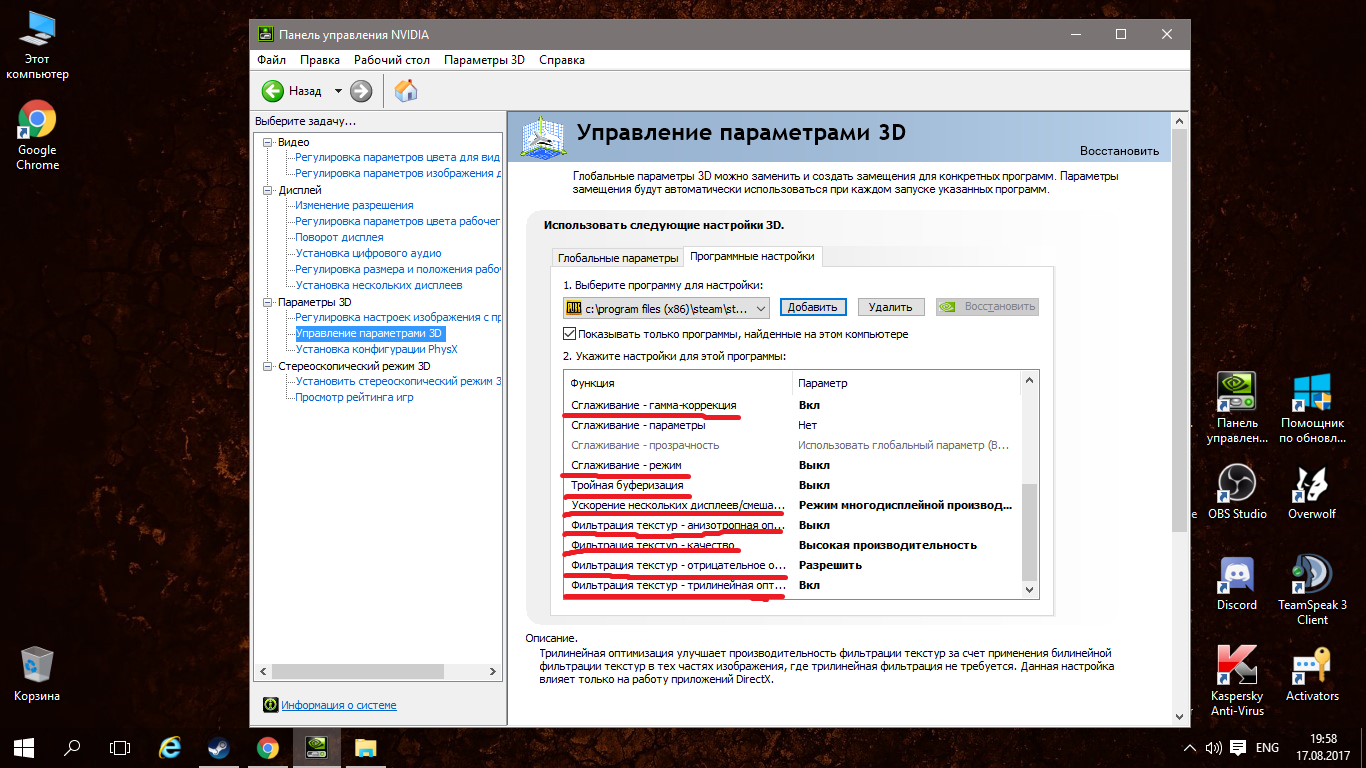The image size is (1366, 768).
Task: Open Task View from the taskbar
Action: pos(120,747)
